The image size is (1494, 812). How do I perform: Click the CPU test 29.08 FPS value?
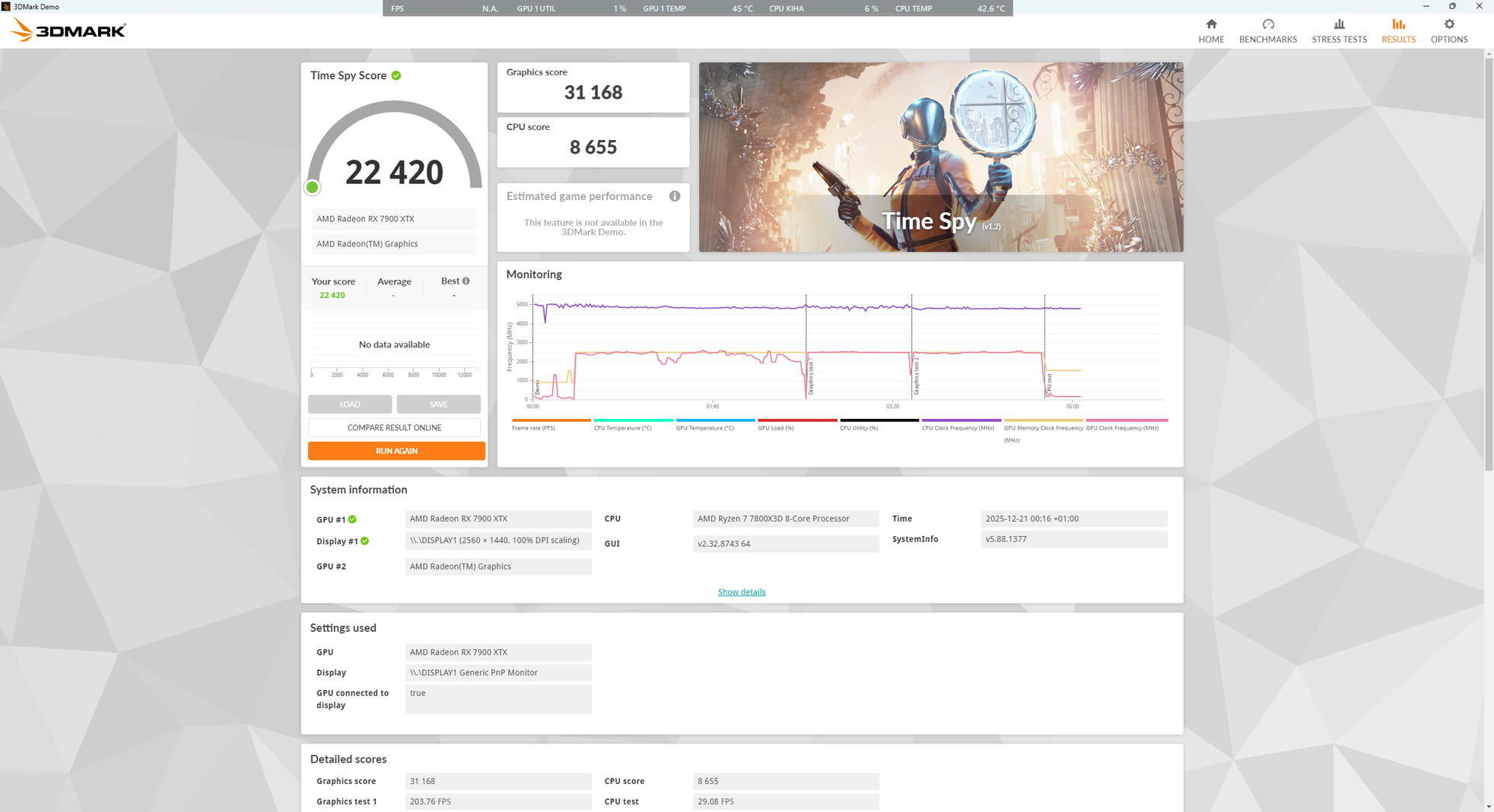pyautogui.click(x=786, y=801)
